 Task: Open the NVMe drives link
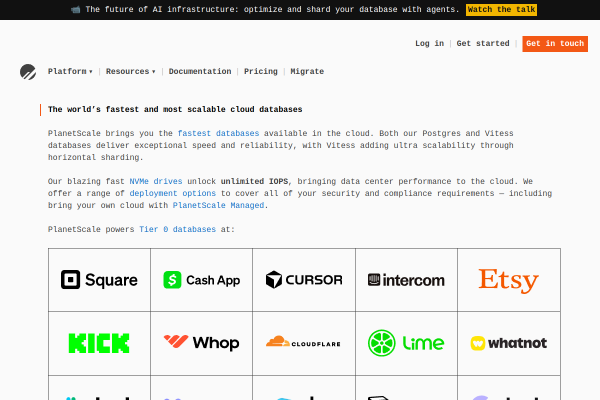pos(156,181)
